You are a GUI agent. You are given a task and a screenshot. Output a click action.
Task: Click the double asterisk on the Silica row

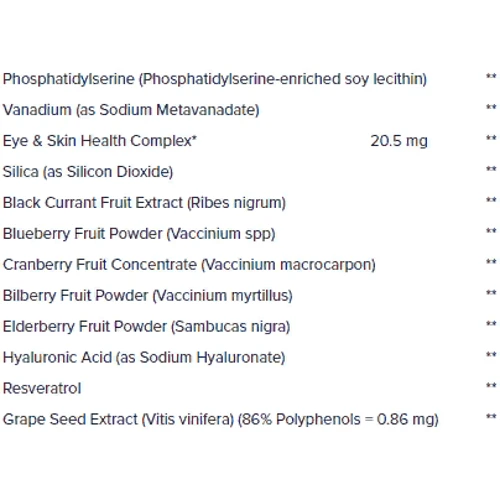(491, 169)
